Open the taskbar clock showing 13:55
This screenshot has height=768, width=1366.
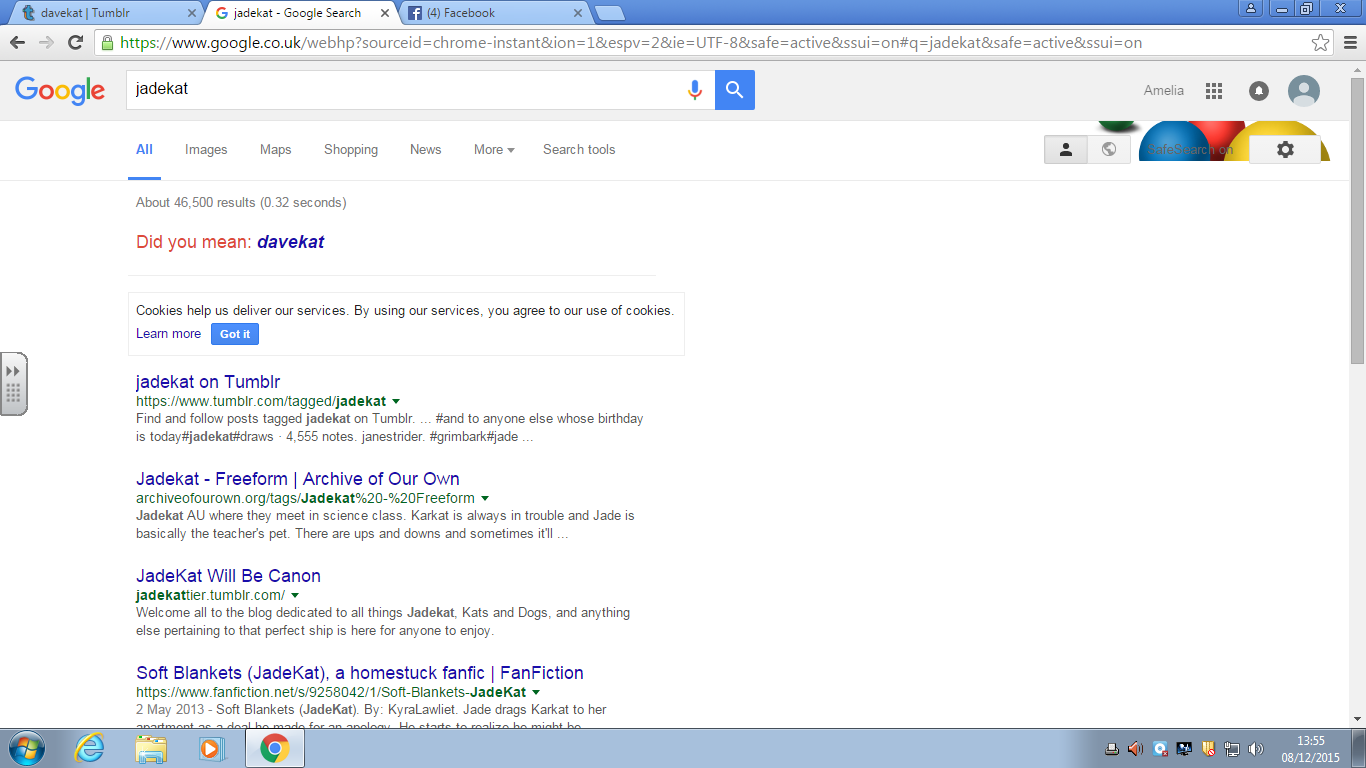(x=1310, y=749)
